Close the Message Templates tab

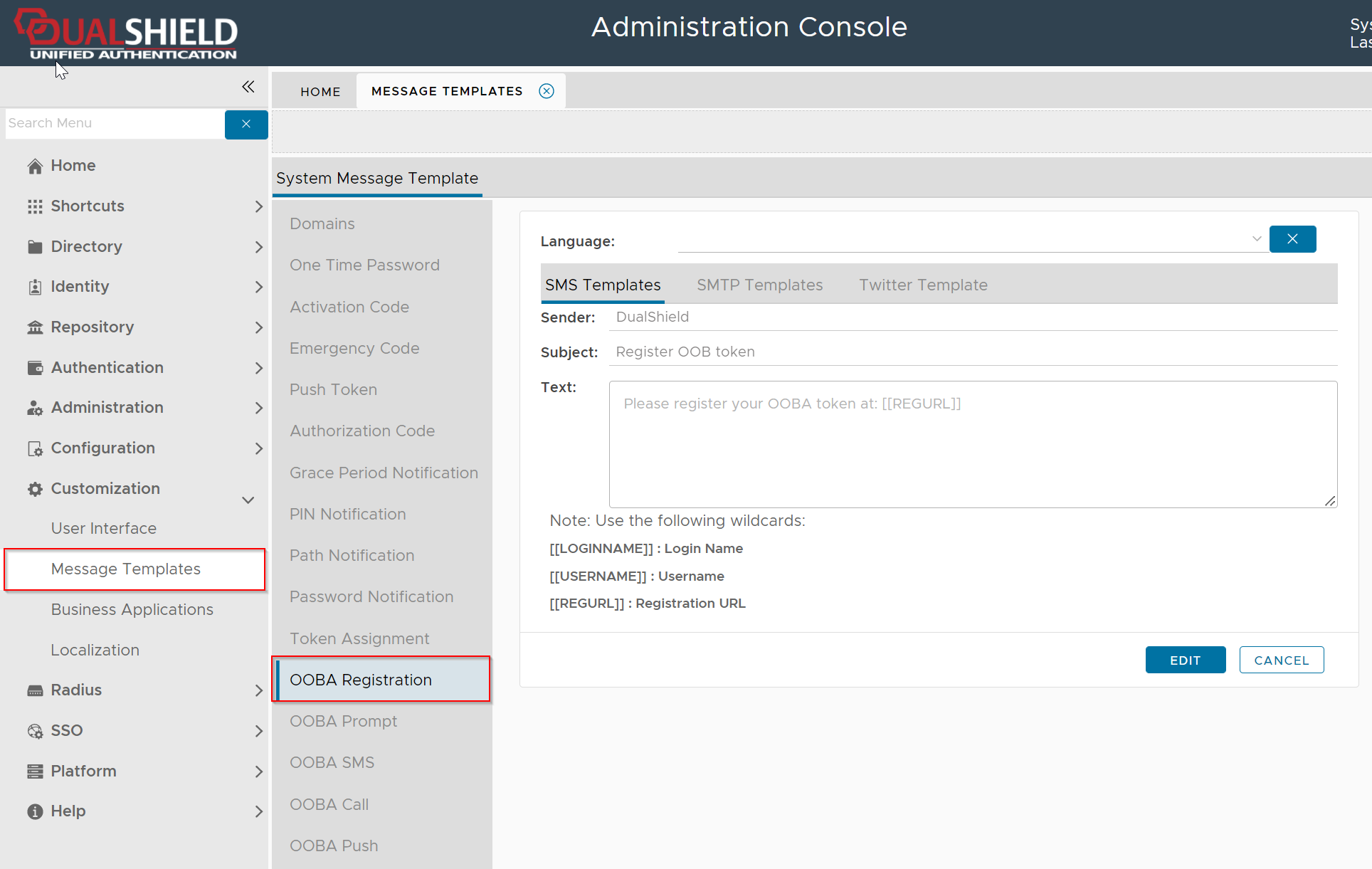(x=547, y=91)
